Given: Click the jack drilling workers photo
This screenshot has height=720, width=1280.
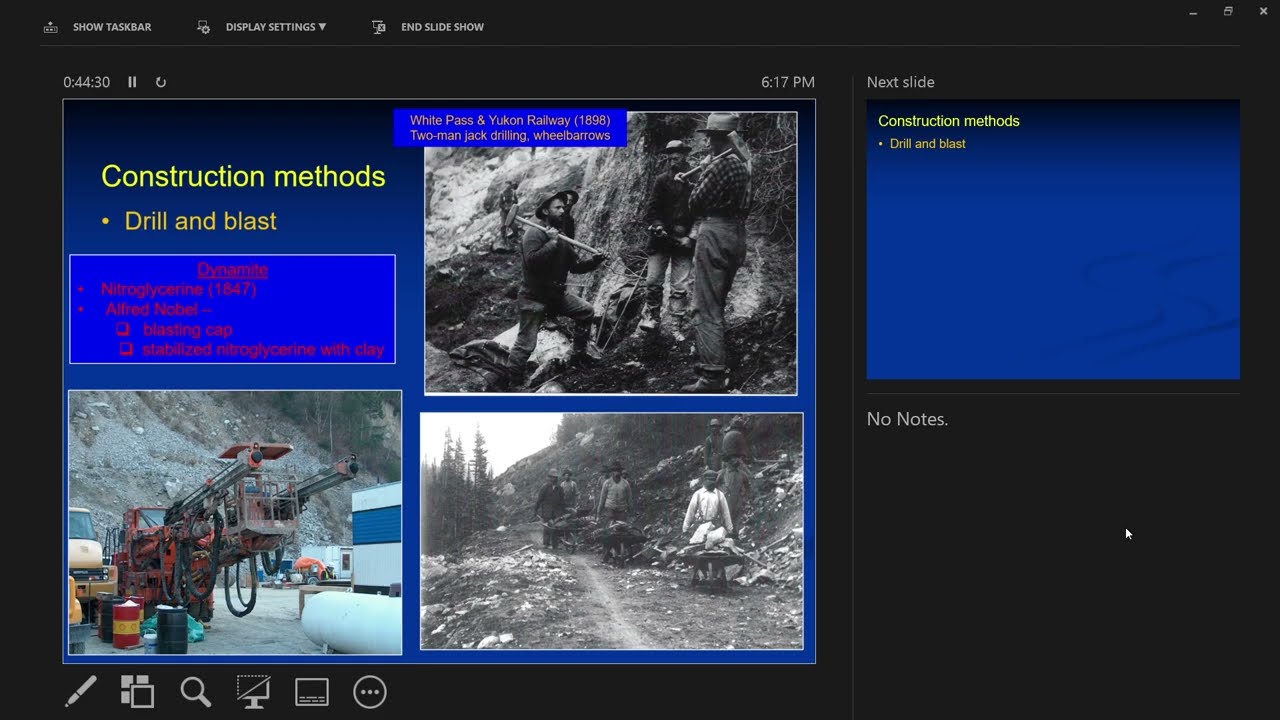Looking at the screenshot, I should pyautogui.click(x=611, y=253).
